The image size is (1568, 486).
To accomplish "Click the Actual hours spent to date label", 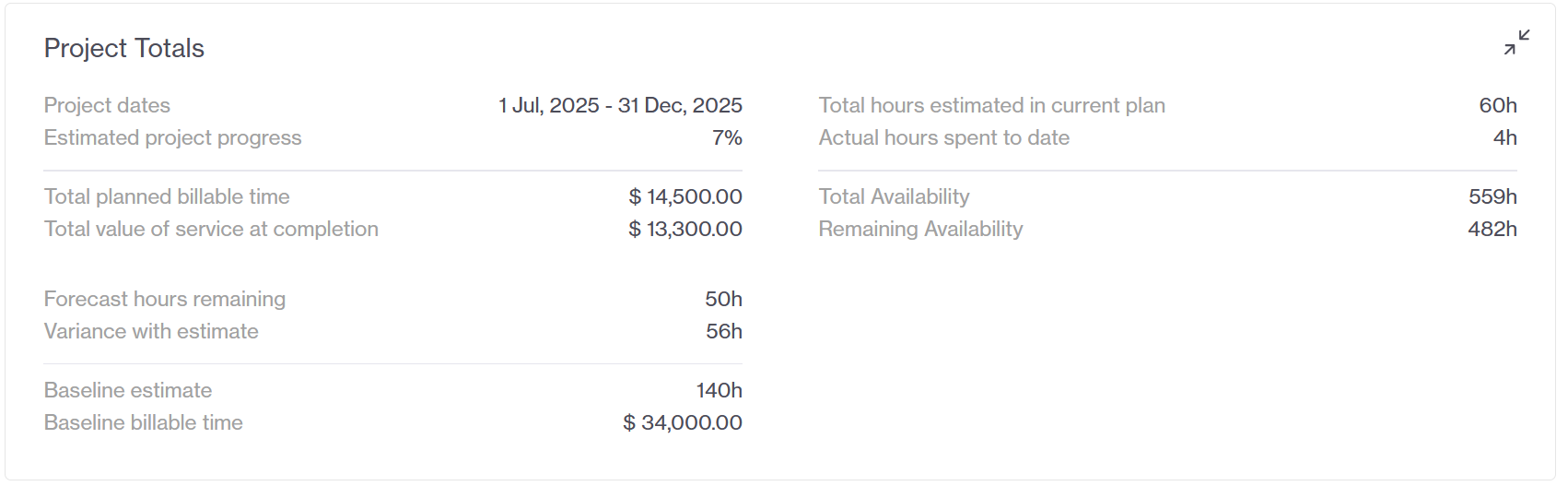I will [x=944, y=137].
